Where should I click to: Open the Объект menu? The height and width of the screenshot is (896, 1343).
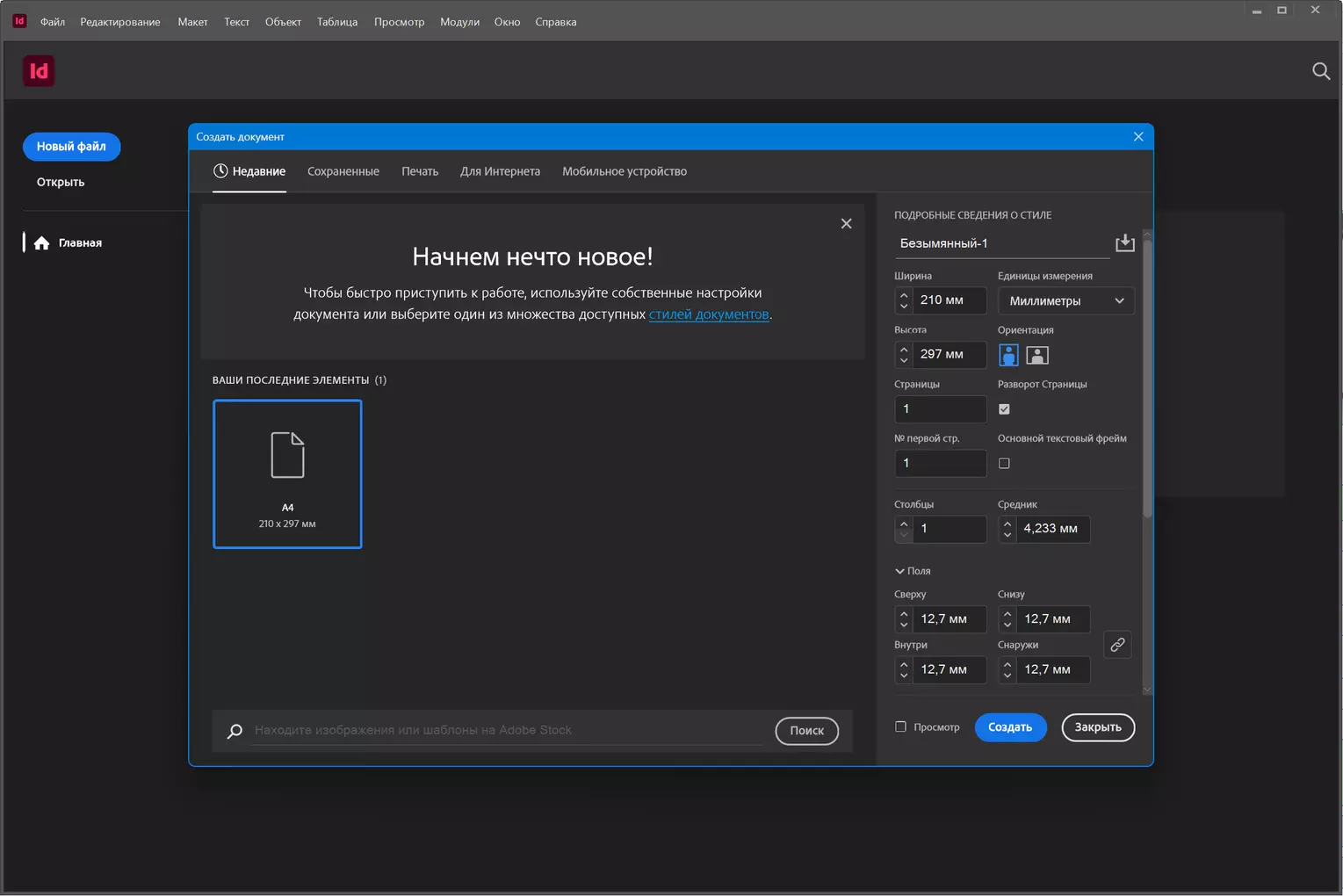tap(283, 22)
